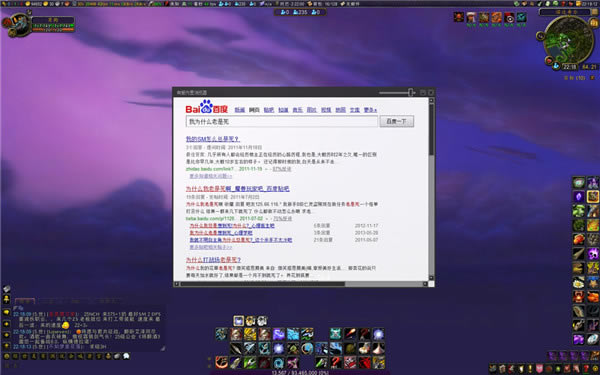Focus the Baidu search box with 我为什么老是死
This screenshot has width=600, height=375.
click(282, 122)
